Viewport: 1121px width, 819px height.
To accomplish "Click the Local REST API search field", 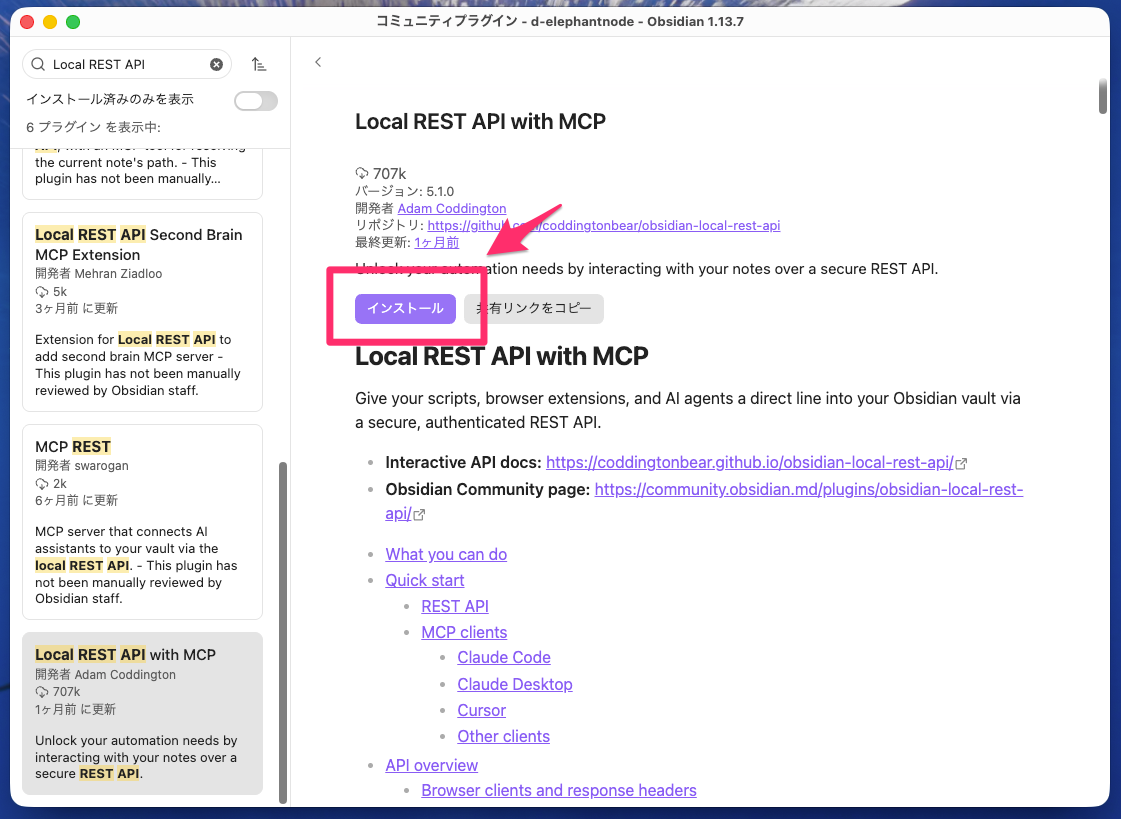I will tap(127, 64).
